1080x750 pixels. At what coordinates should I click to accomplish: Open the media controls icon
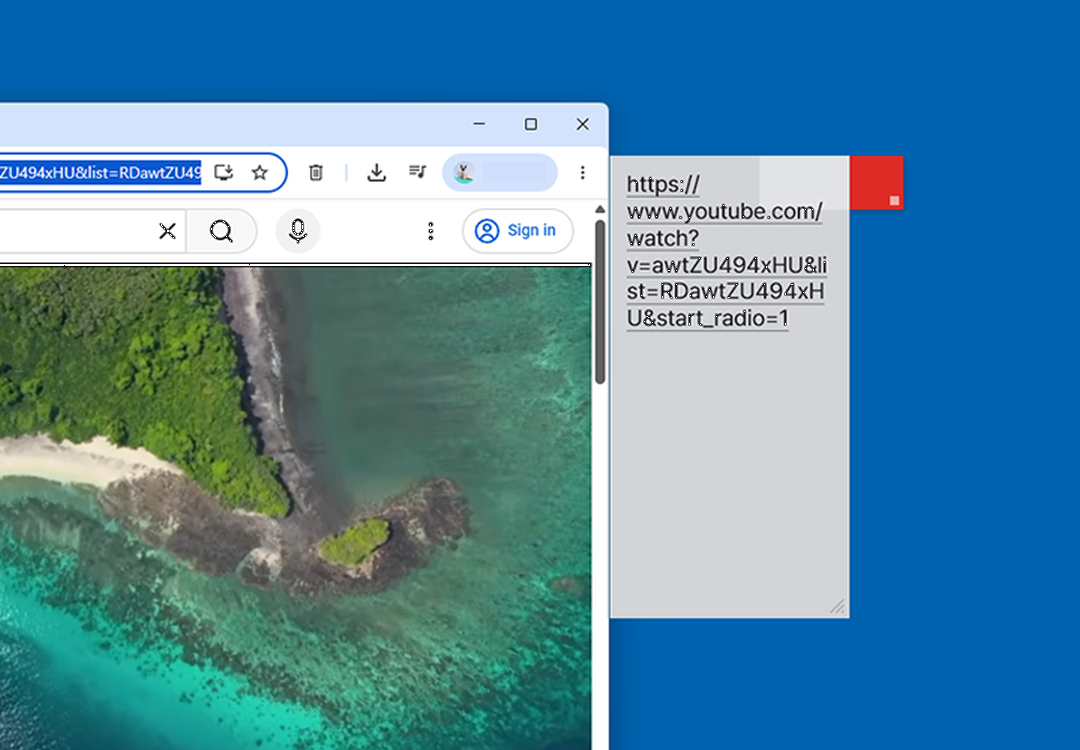417,171
